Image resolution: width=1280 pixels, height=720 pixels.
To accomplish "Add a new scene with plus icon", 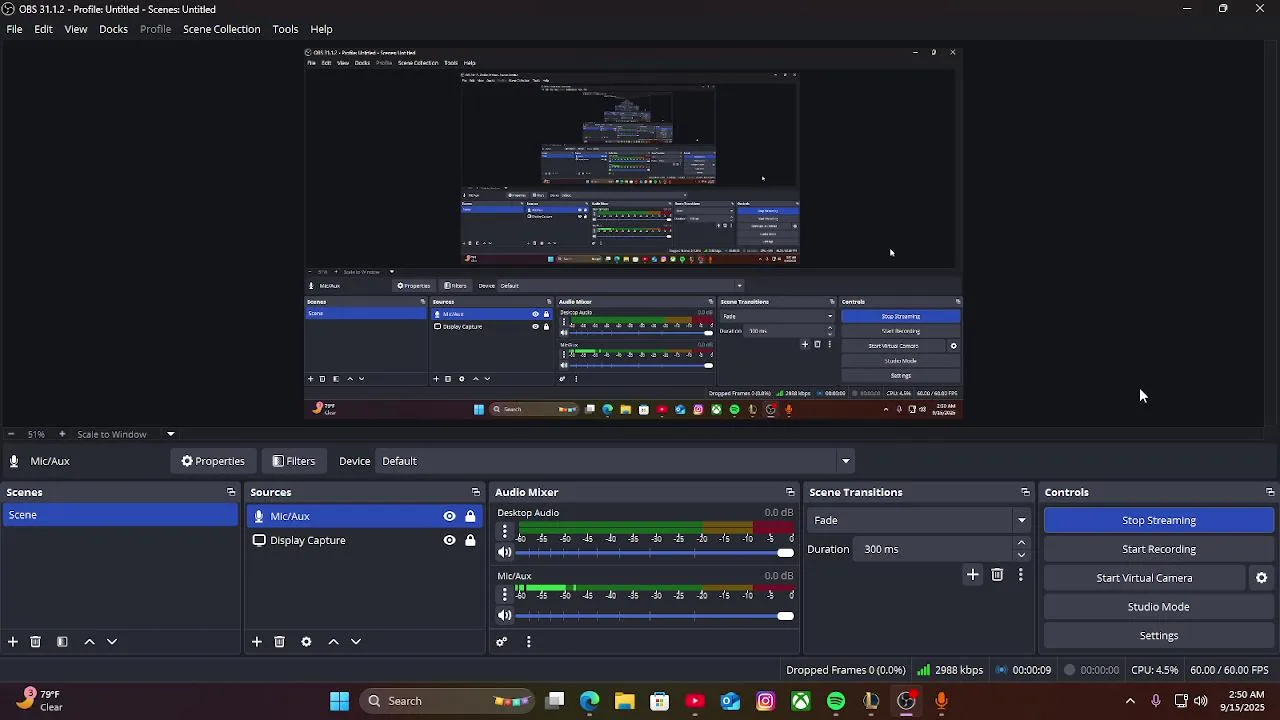I will [x=13, y=642].
